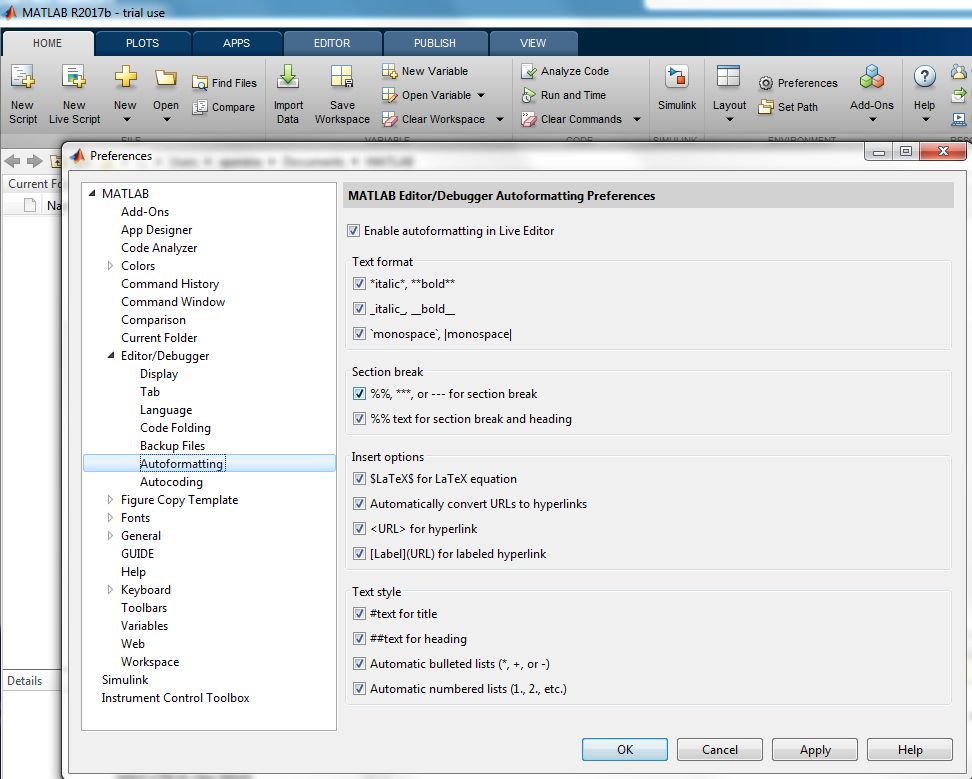Click the Help button in Preferences dialog
The height and width of the screenshot is (779, 972).
point(910,749)
